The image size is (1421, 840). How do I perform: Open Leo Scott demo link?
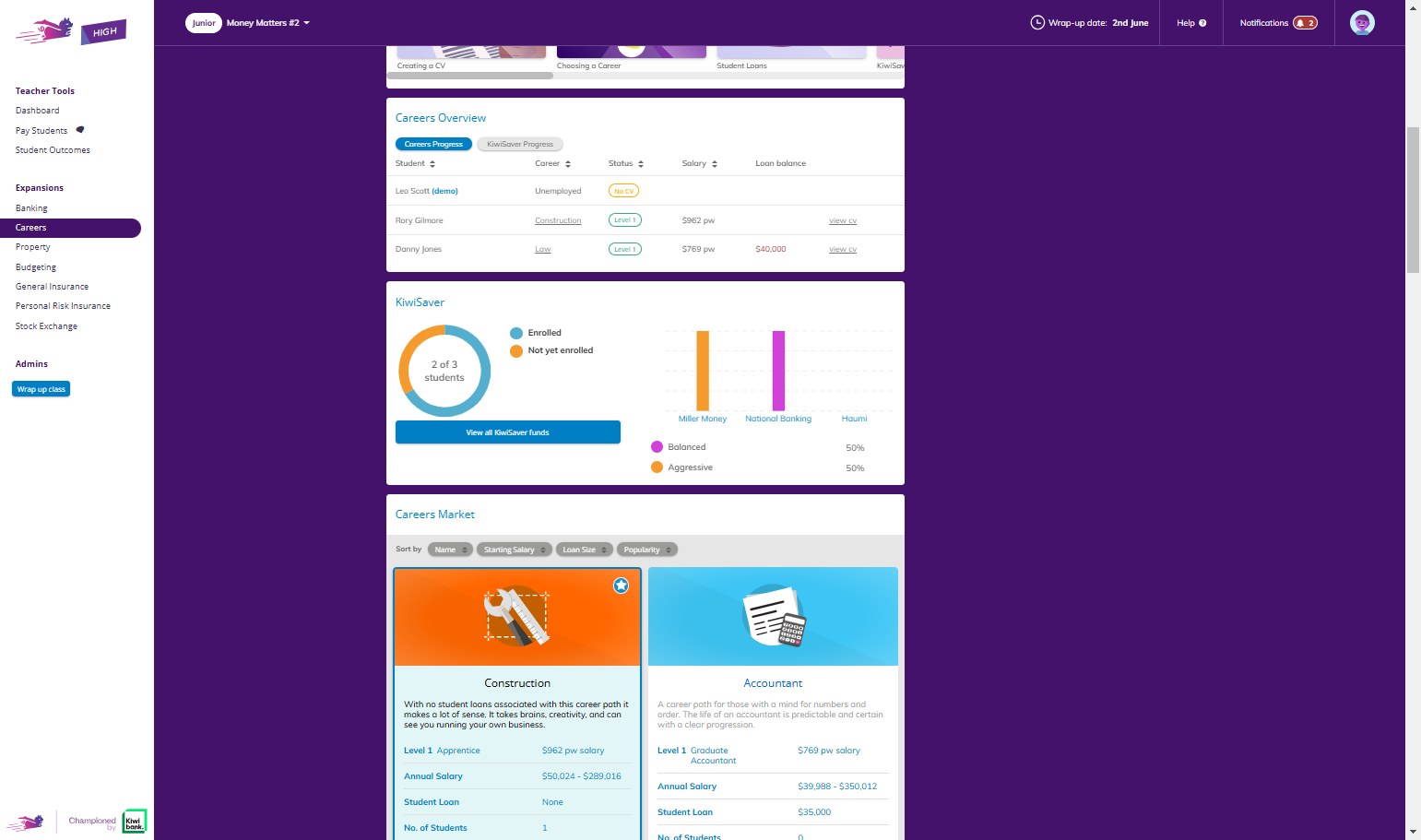pyautogui.click(x=445, y=191)
